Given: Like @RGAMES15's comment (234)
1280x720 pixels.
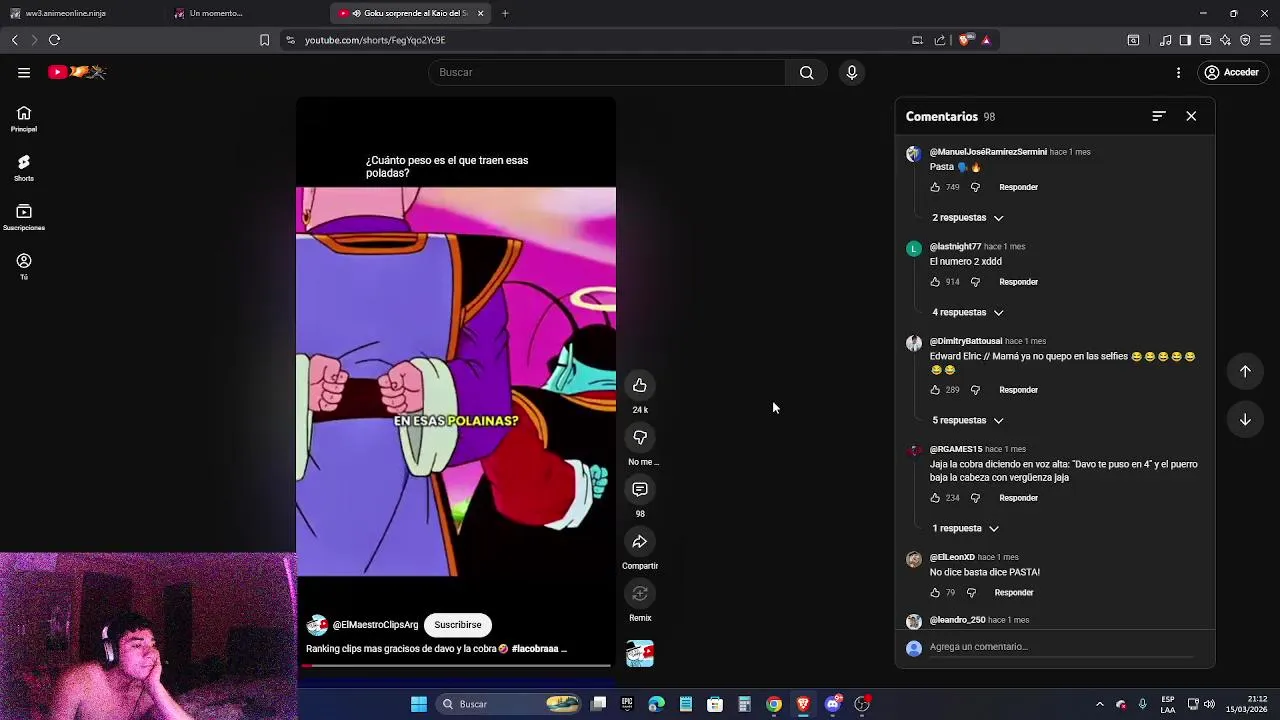Looking at the screenshot, I should (x=935, y=499).
